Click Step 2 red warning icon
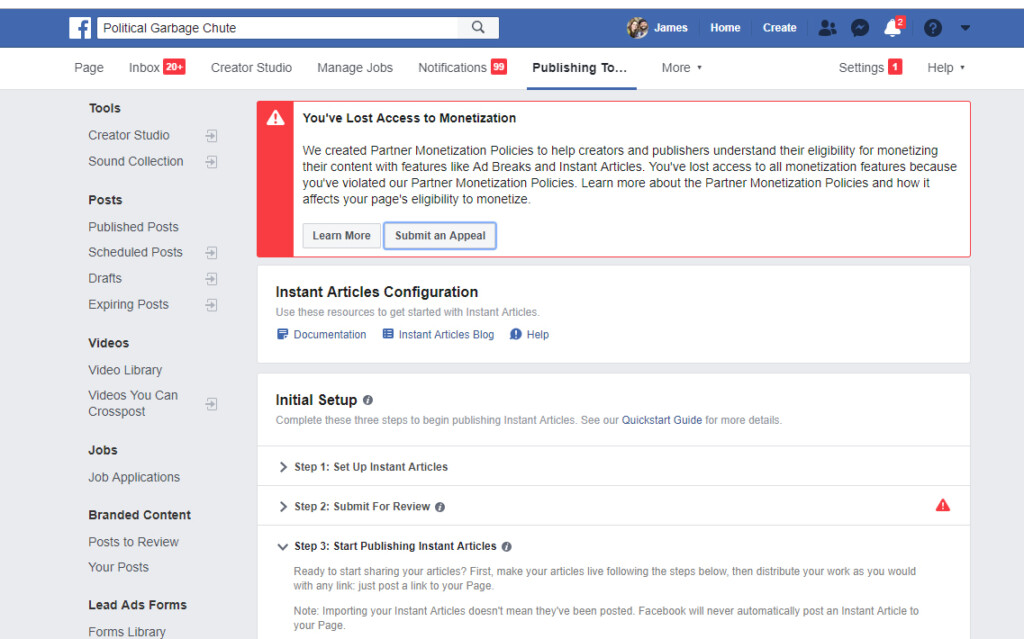Viewport: 1024px width, 639px height. coord(943,505)
